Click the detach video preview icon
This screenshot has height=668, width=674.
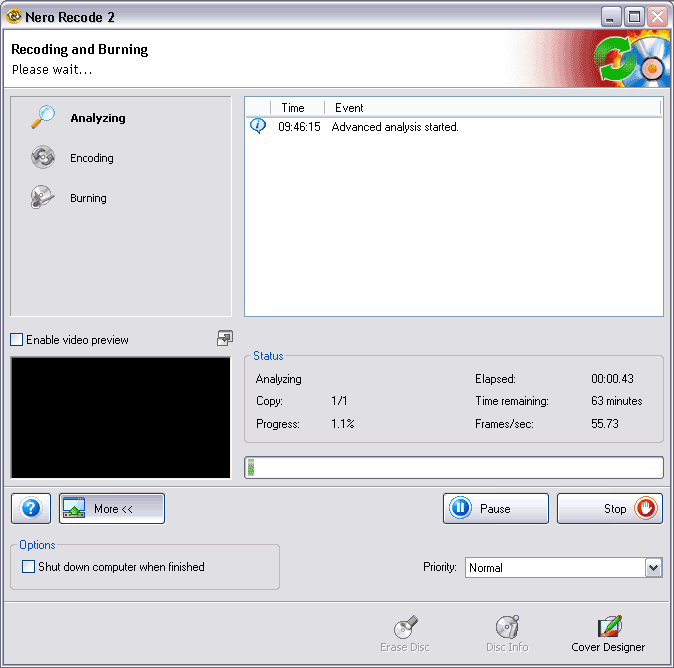coord(224,338)
